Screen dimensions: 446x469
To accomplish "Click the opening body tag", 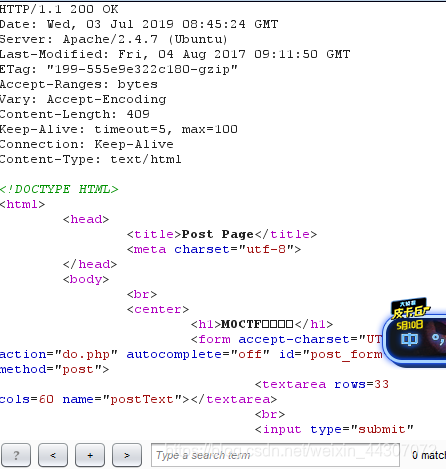I will point(86,279).
